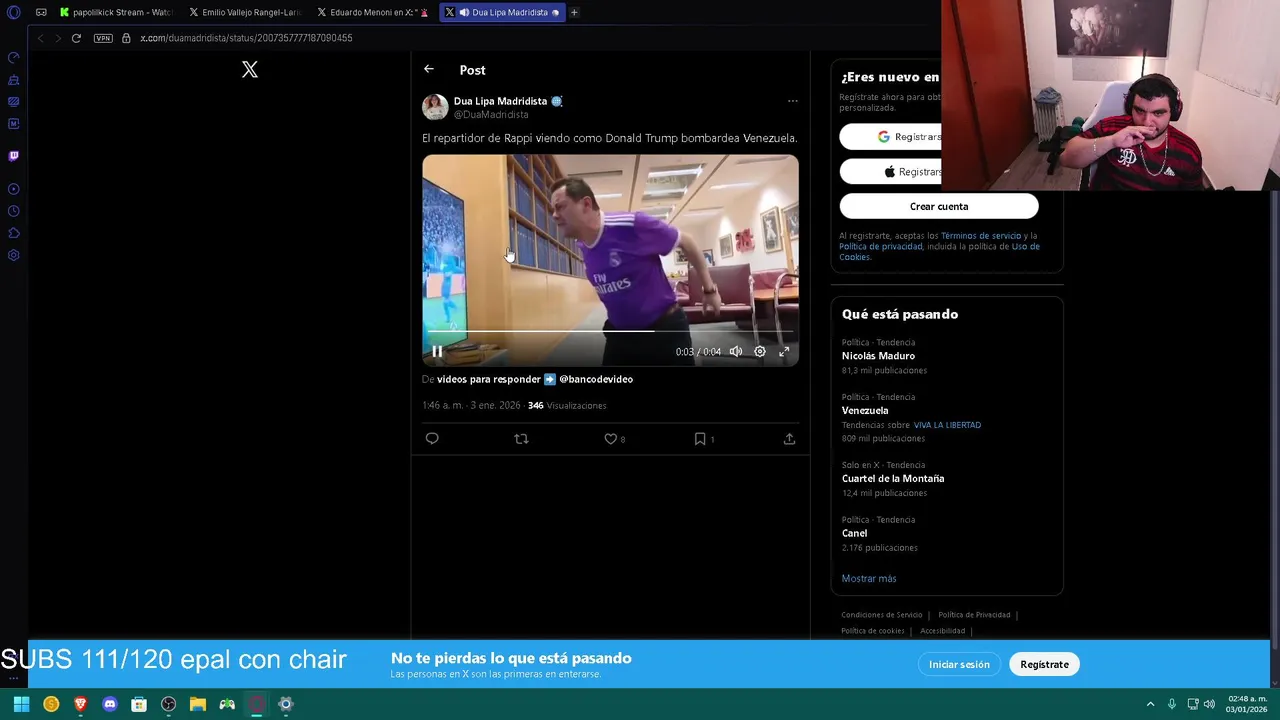Open the Dua Lipa Madridista display name

pyautogui.click(x=500, y=101)
